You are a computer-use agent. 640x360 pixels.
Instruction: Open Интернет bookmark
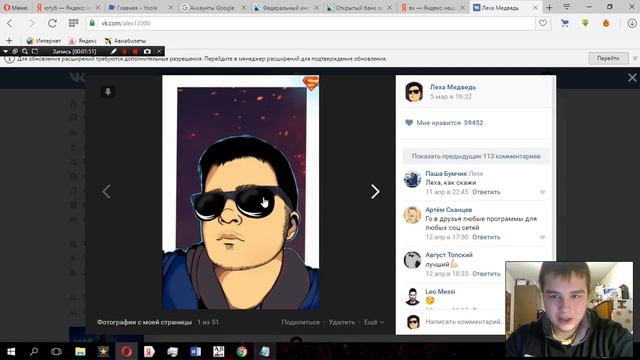pos(43,41)
